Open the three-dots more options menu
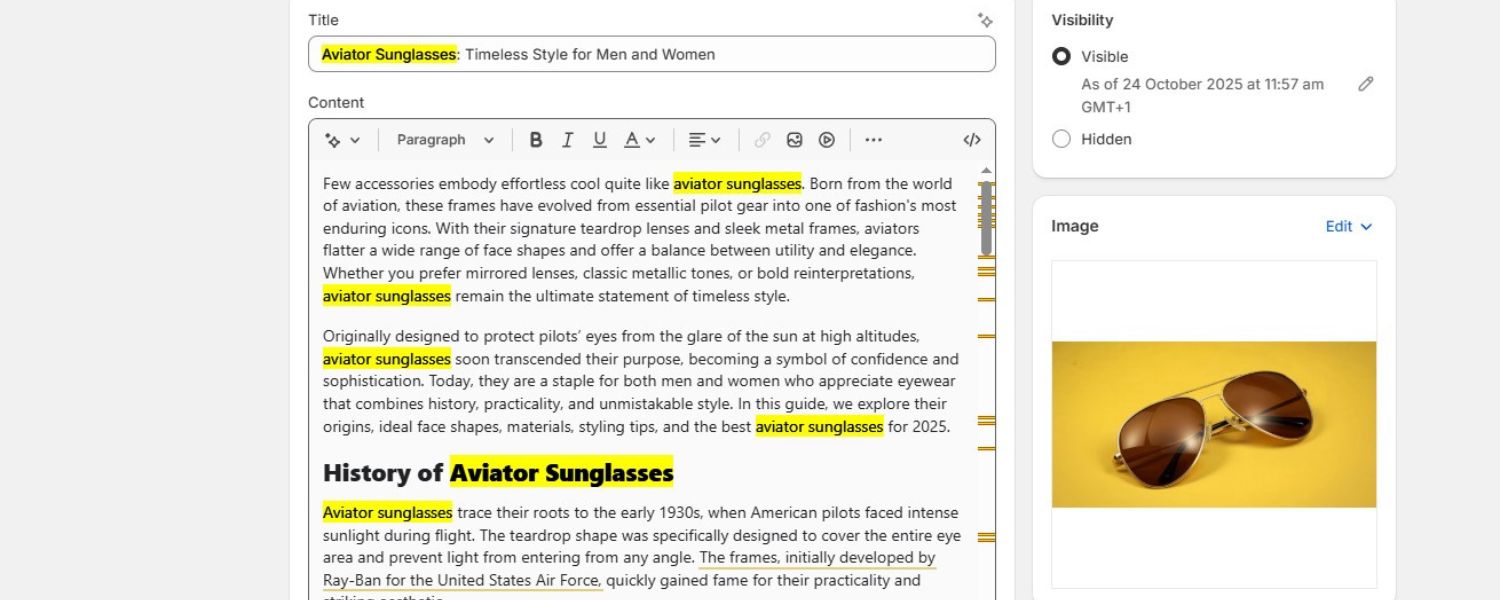 pyautogui.click(x=873, y=140)
